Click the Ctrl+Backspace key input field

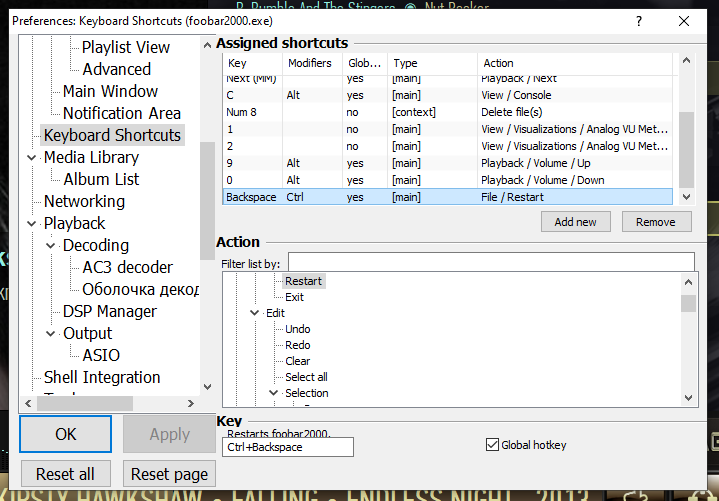[288, 447]
